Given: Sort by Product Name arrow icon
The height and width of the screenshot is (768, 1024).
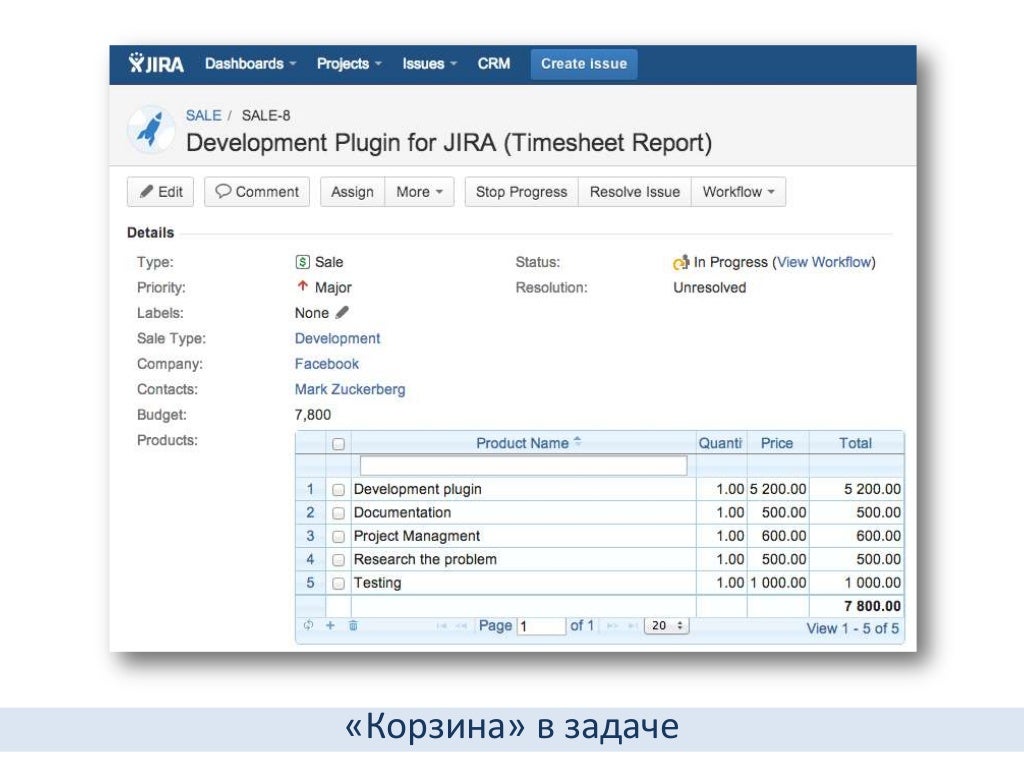Looking at the screenshot, I should [x=577, y=441].
